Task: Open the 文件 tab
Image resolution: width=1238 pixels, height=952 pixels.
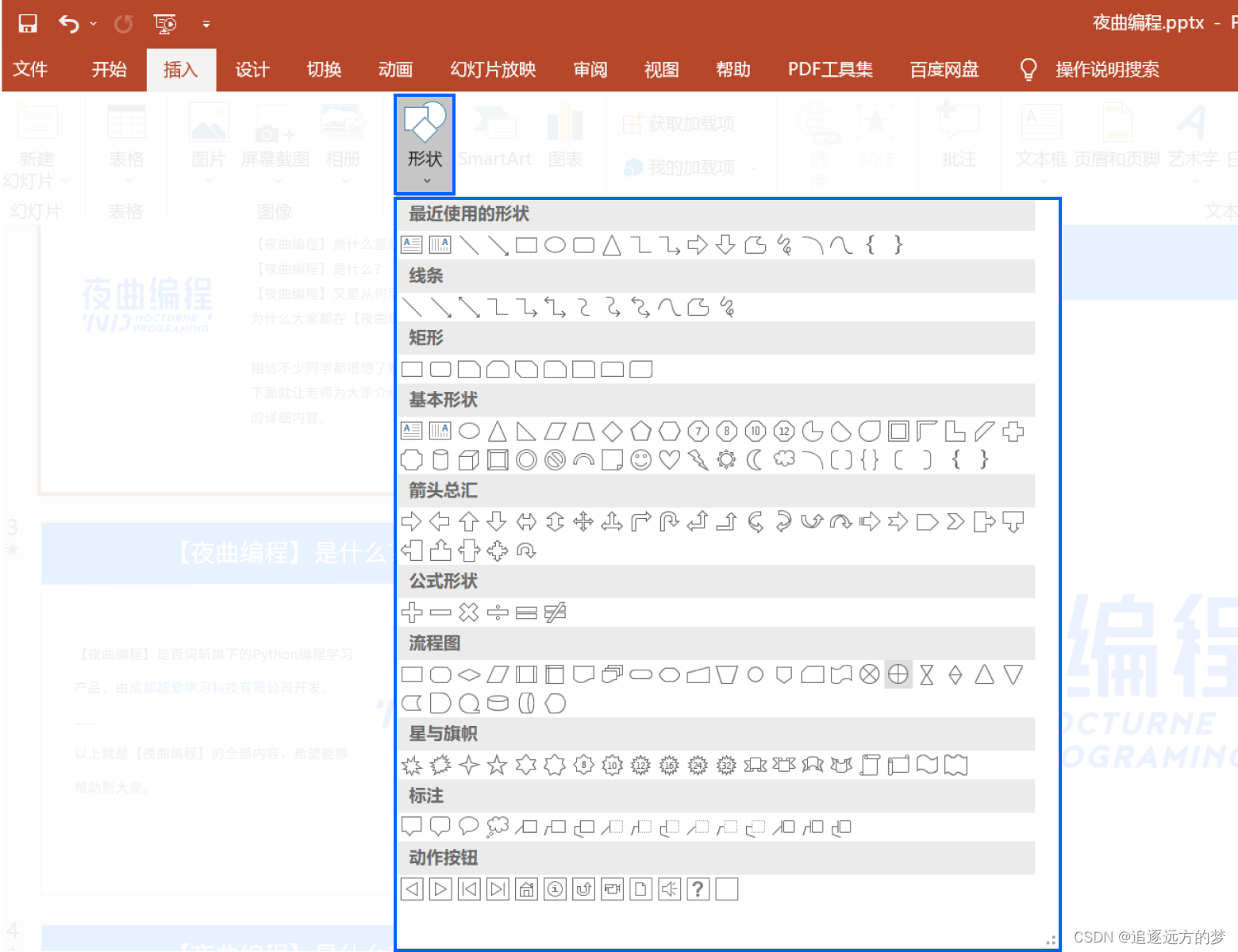Action: click(30, 70)
